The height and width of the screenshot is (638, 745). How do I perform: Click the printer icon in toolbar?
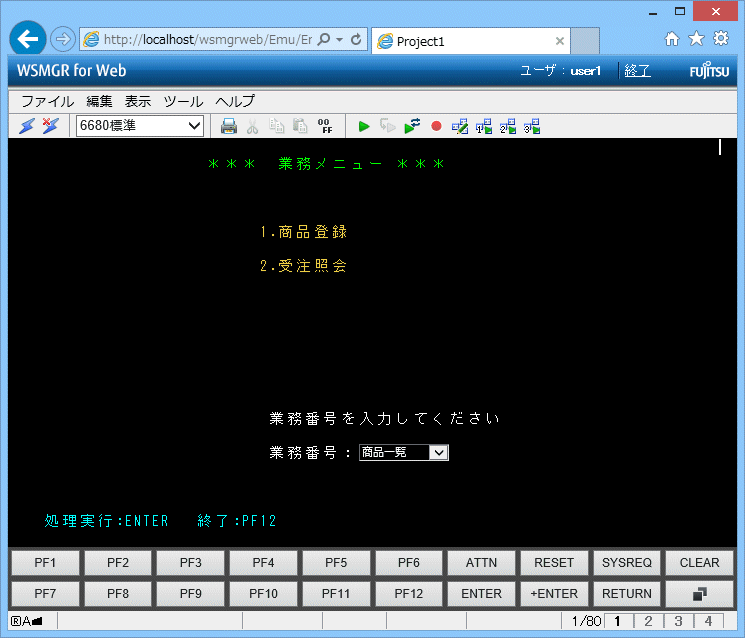click(x=229, y=126)
